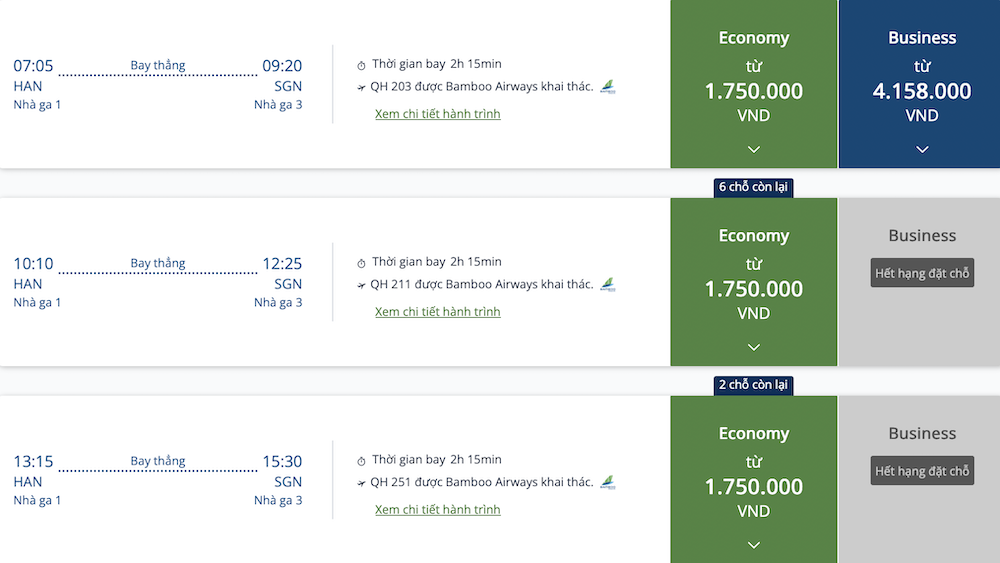This screenshot has width=1000, height=563.
Task: Open itinerary details link for QH 211
Action: [438, 312]
